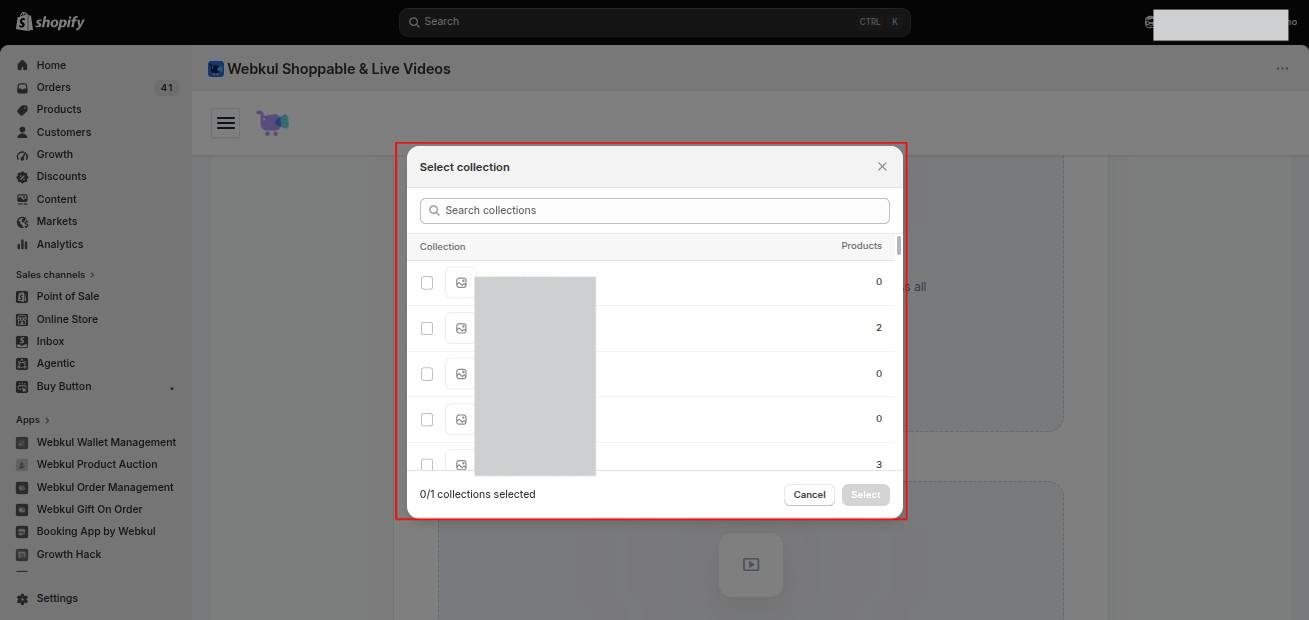Click the Point of Sale icon
The height and width of the screenshot is (620, 1309).
point(23,296)
